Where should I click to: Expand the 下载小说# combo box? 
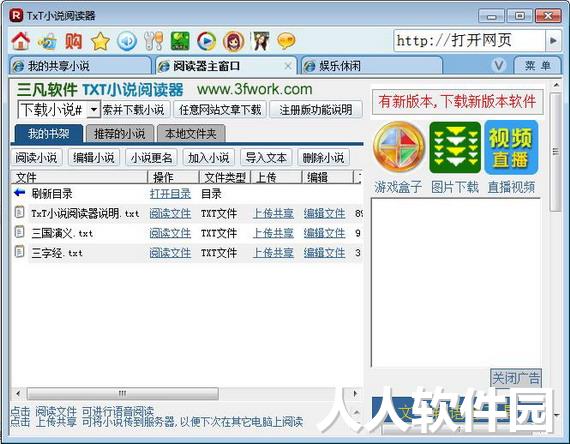point(94,109)
